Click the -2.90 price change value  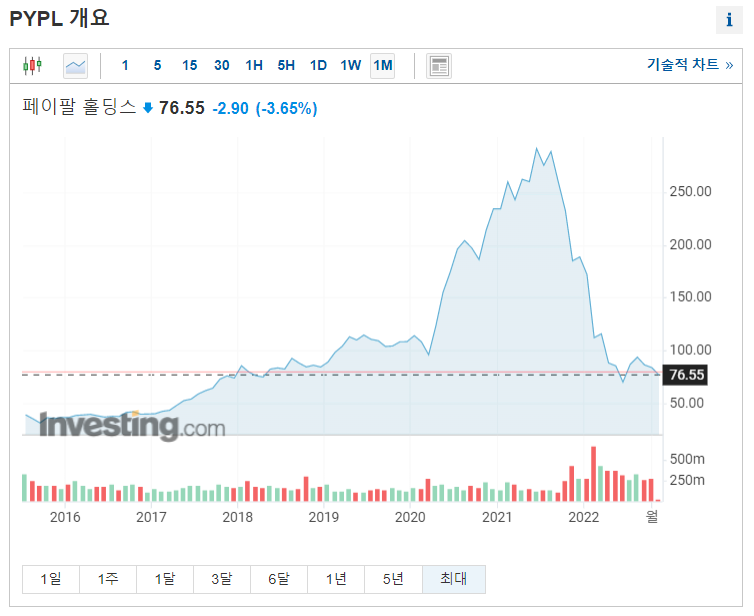click(230, 108)
